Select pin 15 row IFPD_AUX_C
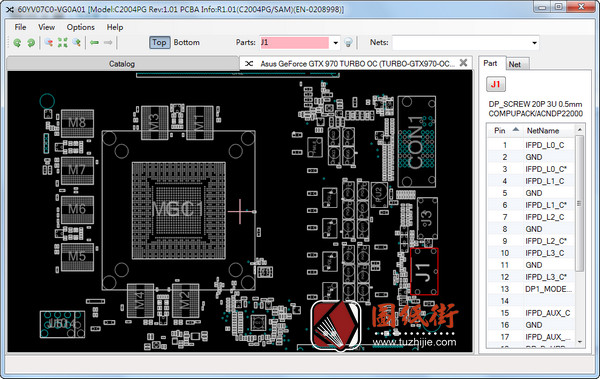The height and width of the screenshot is (379, 600). (531, 313)
